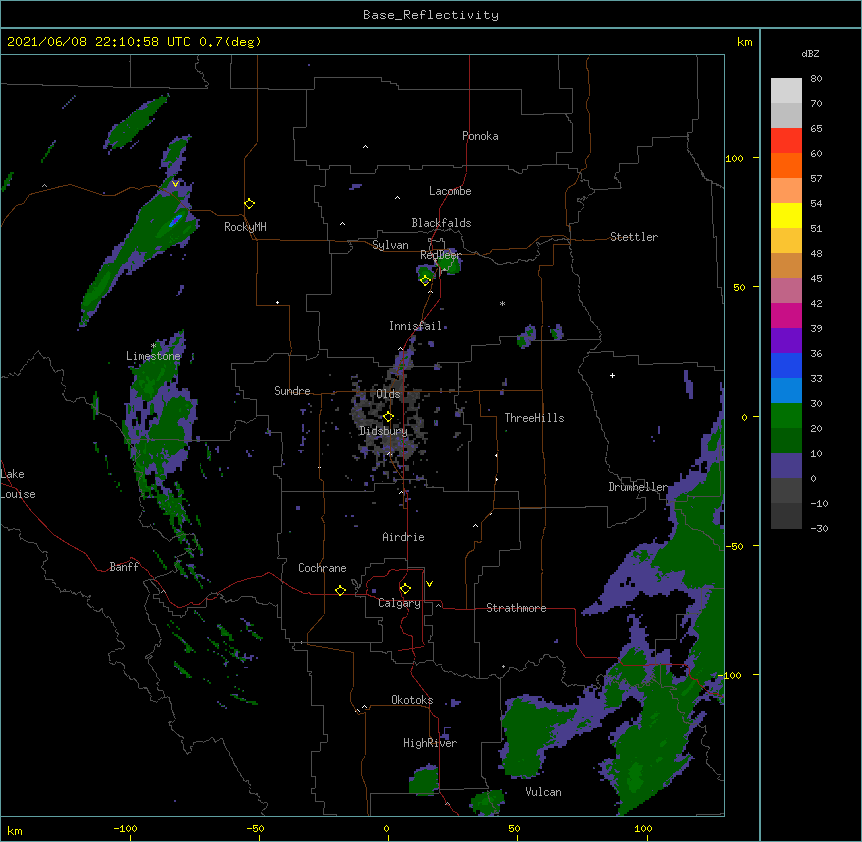
Task: Click the yellow diamond marker near Olds
Action: point(388,417)
